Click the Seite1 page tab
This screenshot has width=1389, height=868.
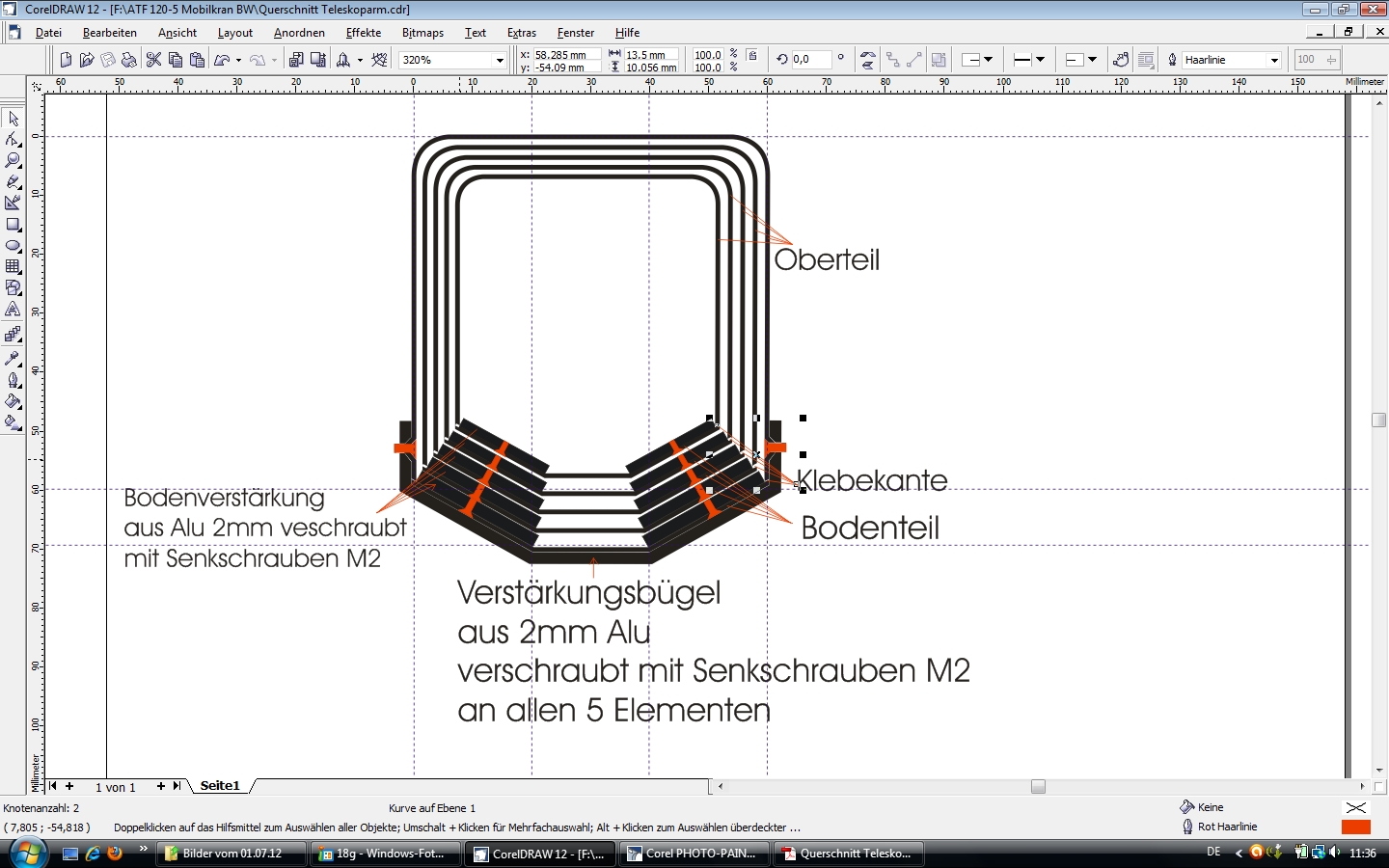pos(220,786)
